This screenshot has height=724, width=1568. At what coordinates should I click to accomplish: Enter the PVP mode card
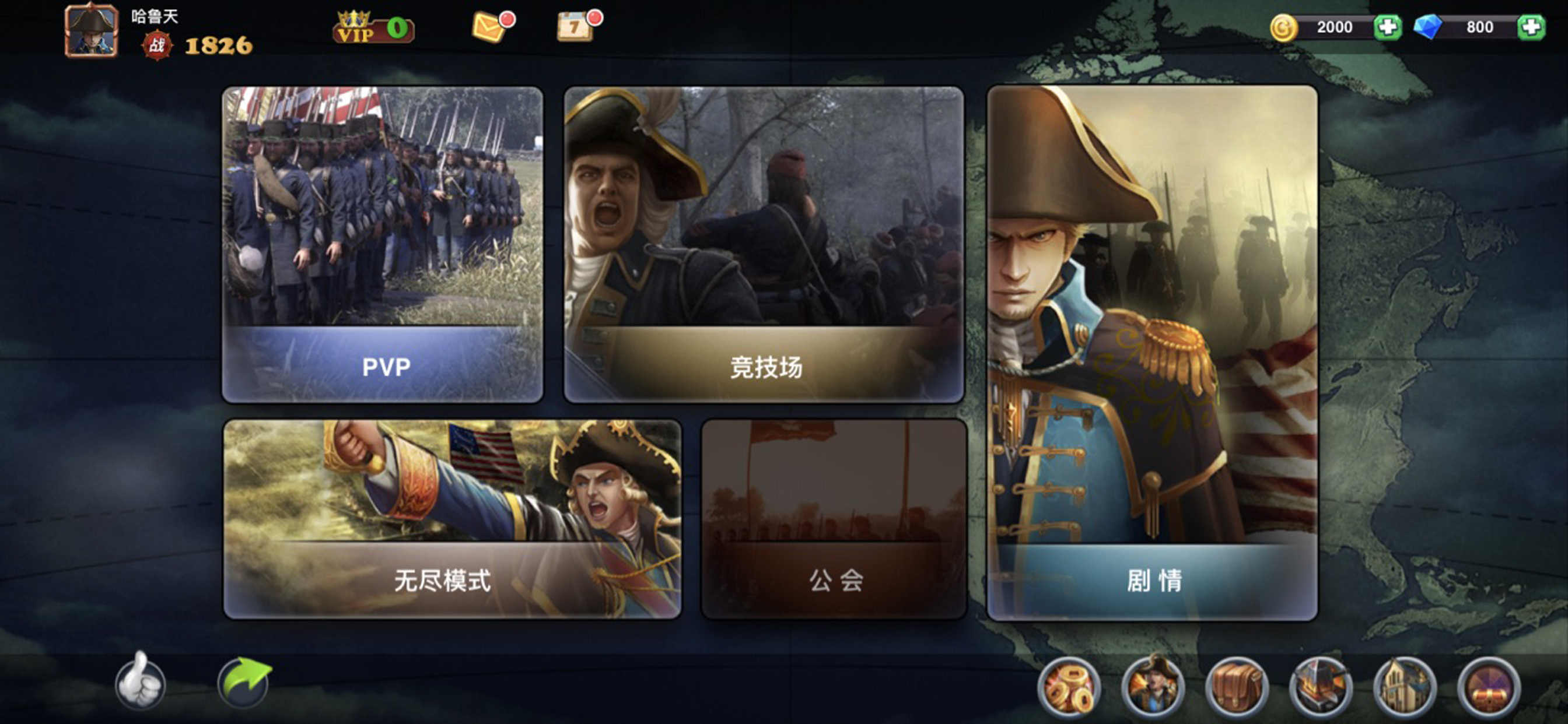[x=382, y=245]
